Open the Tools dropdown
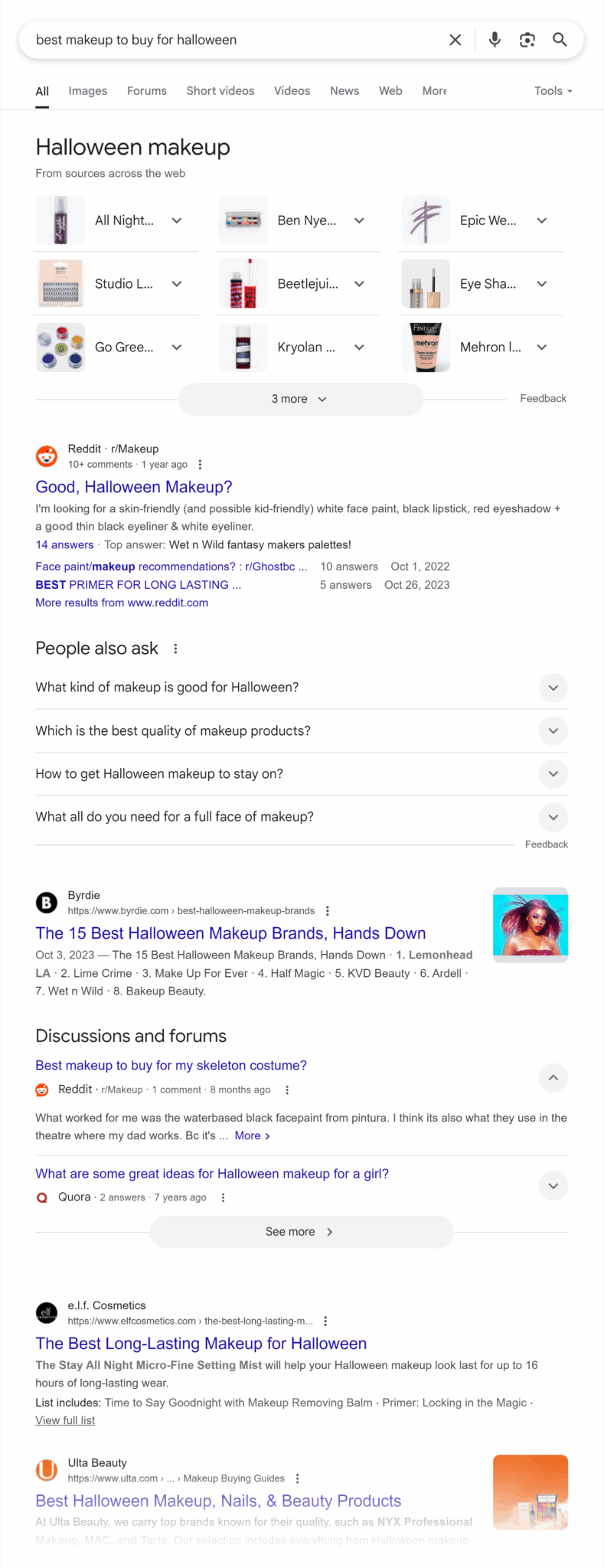 click(553, 90)
